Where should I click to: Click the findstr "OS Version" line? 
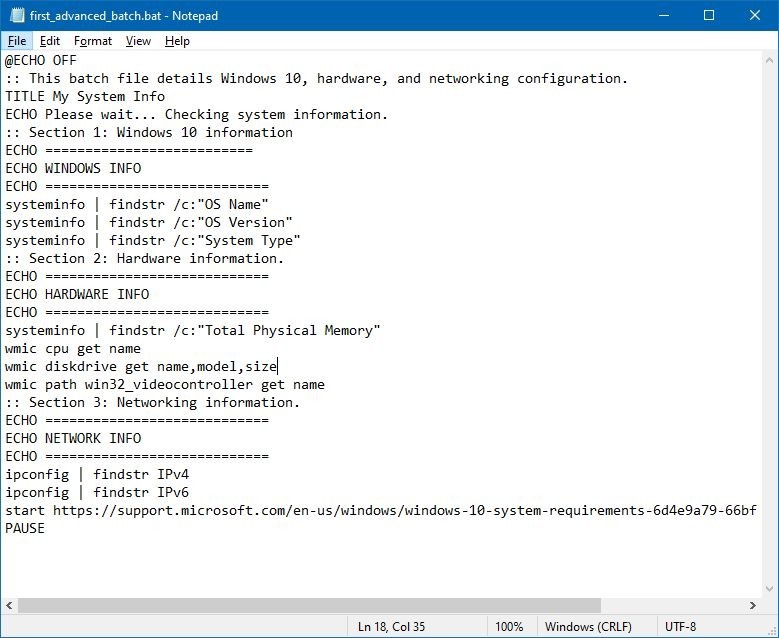click(x=149, y=223)
